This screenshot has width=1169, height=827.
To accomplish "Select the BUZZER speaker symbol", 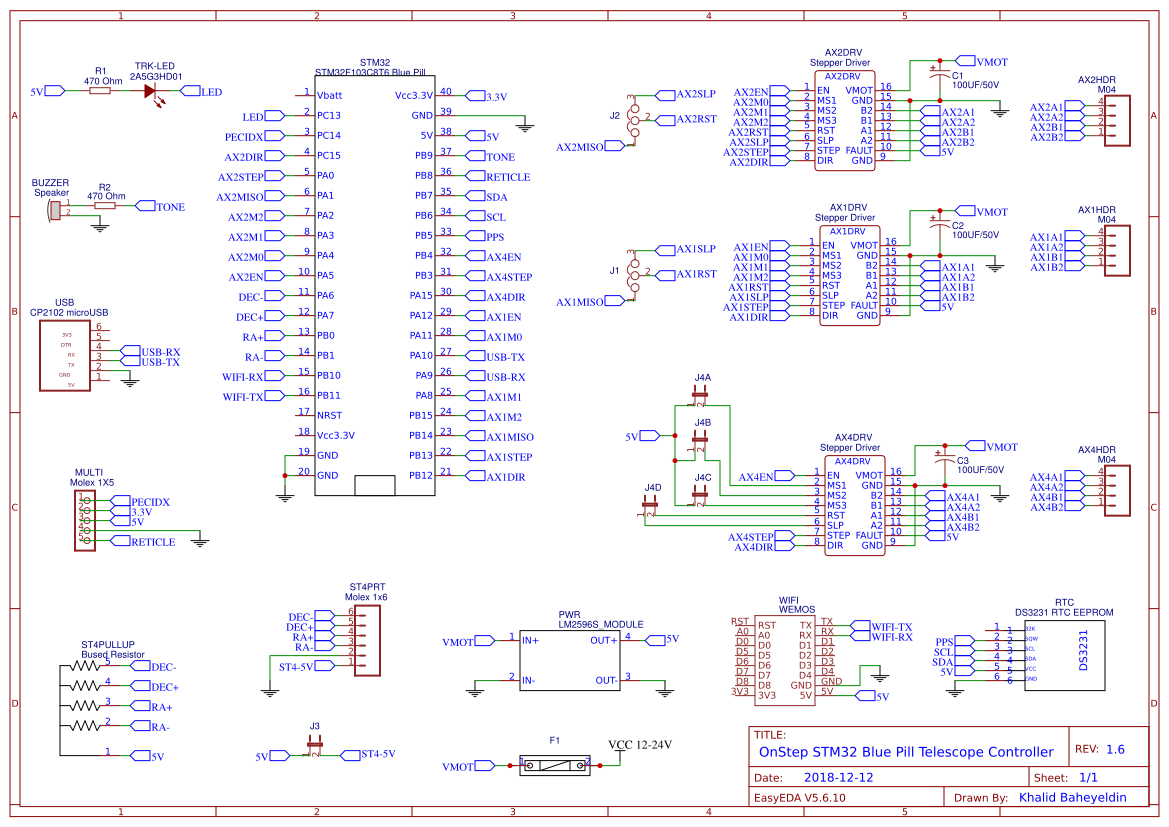I will click(54, 210).
